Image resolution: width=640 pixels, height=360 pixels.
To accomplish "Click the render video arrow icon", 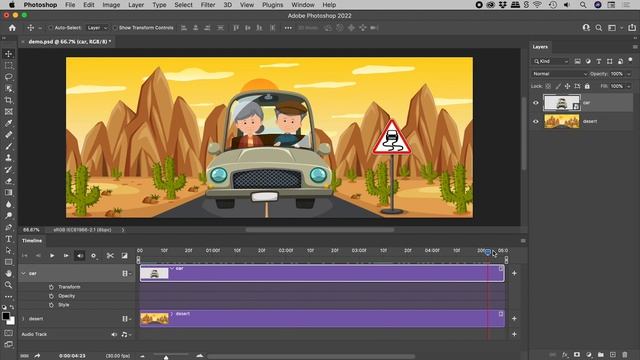I will pos(37,356).
